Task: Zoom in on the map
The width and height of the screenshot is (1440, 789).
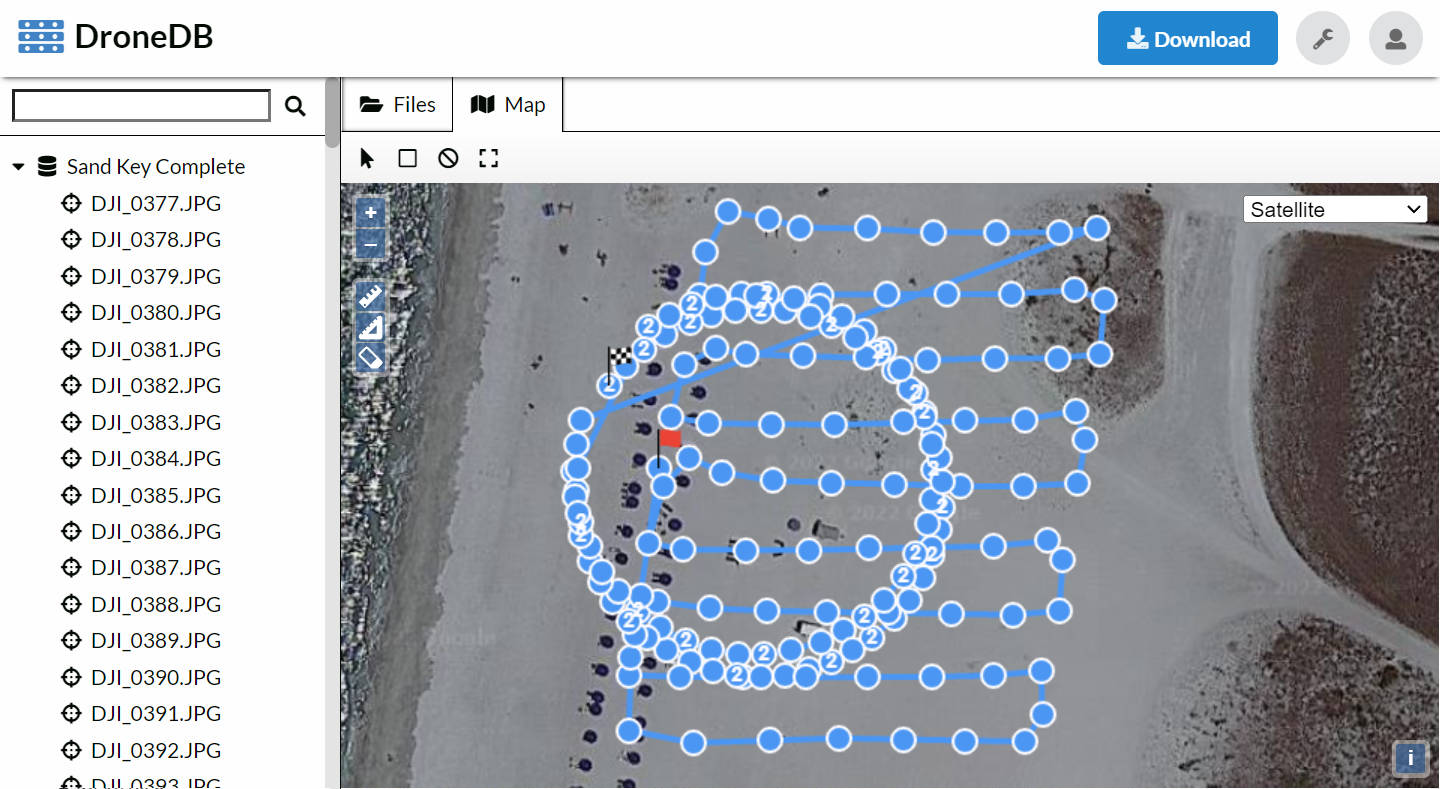Action: pos(371,213)
